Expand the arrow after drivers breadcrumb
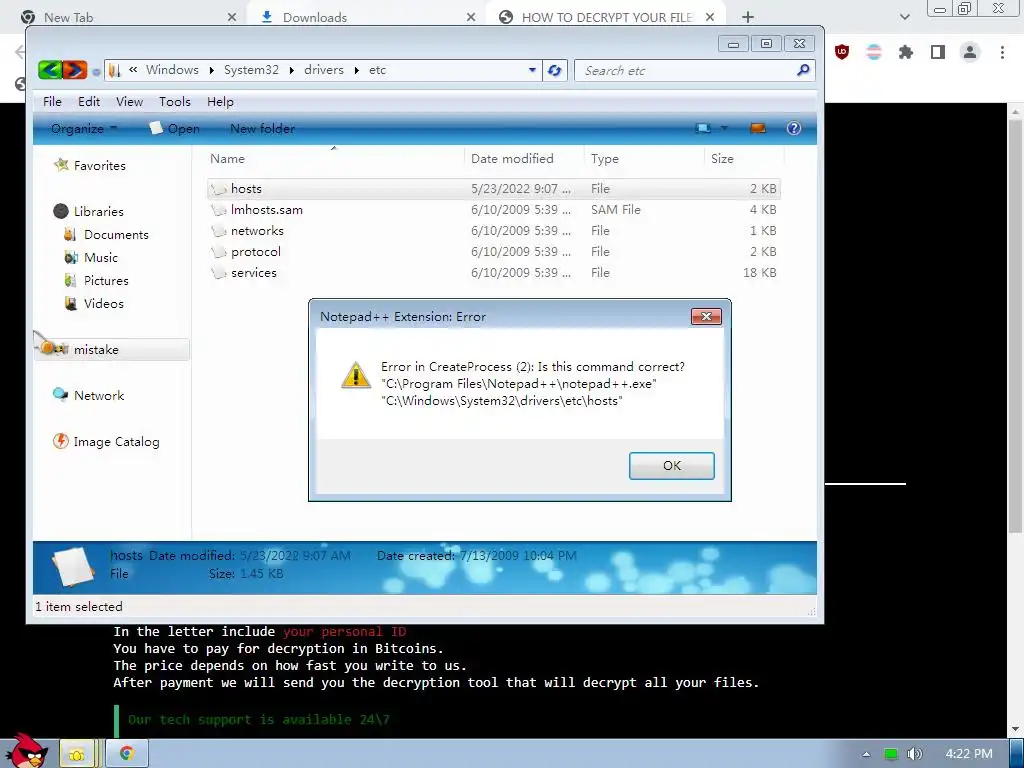 pos(357,71)
